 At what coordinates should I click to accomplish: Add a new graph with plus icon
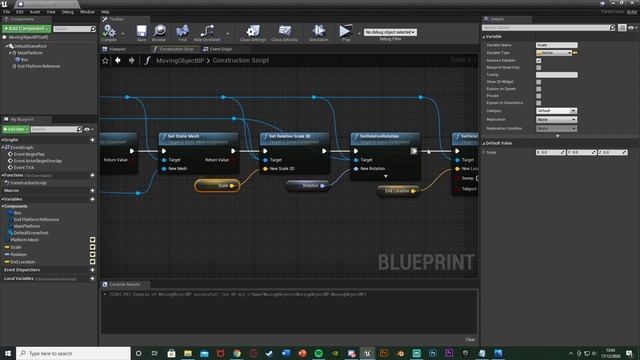(92, 140)
